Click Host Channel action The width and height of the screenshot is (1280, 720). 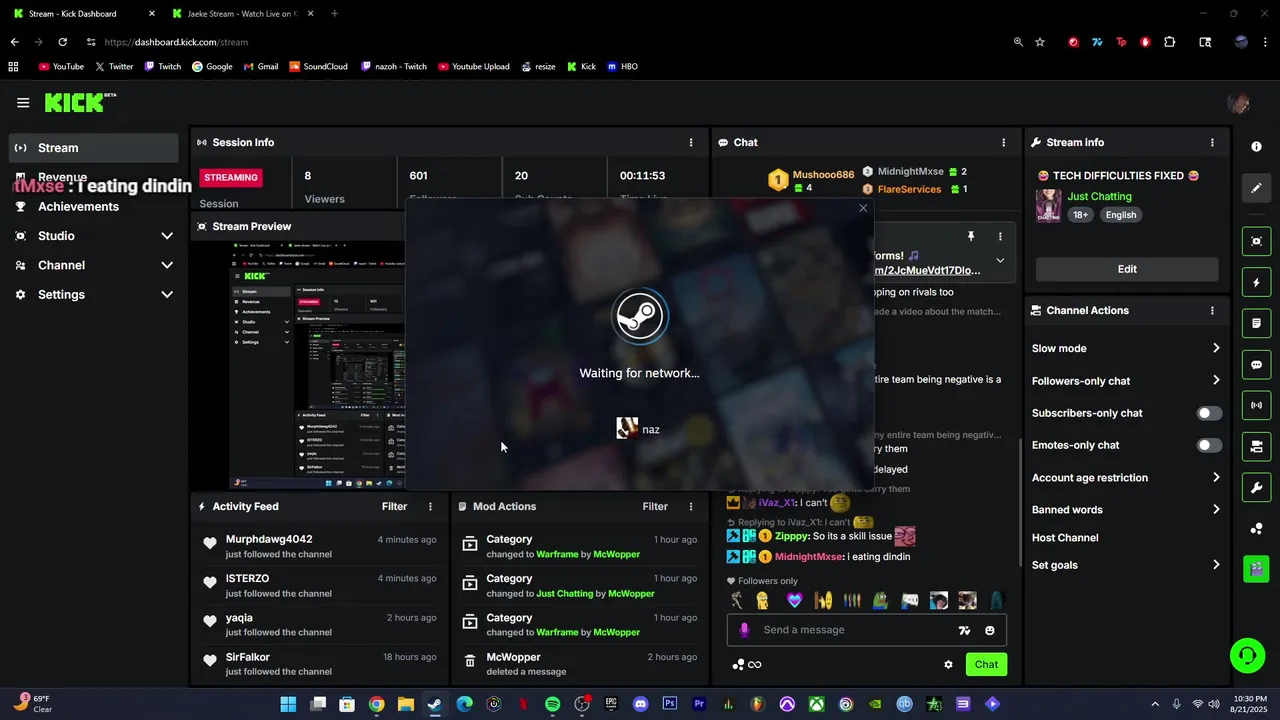click(x=1065, y=537)
